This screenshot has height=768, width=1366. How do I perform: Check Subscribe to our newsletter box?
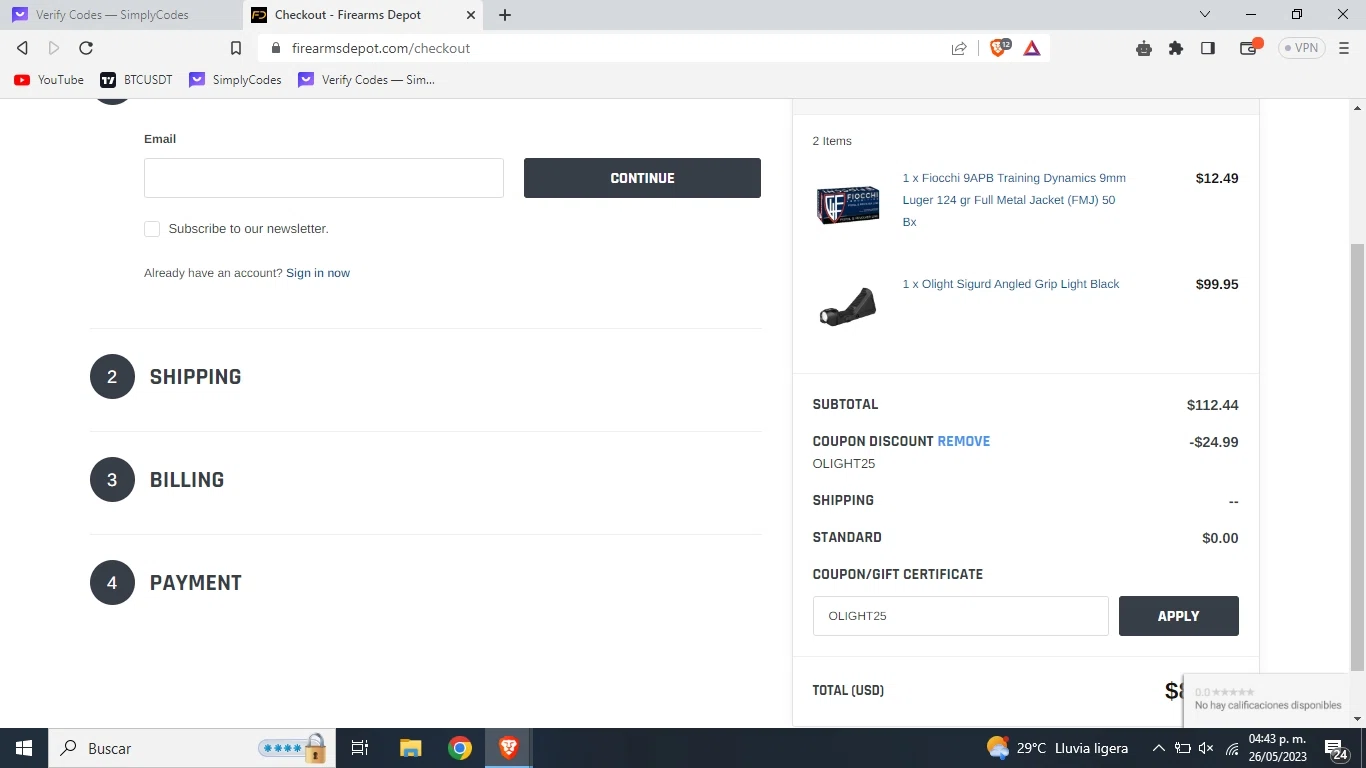152,229
